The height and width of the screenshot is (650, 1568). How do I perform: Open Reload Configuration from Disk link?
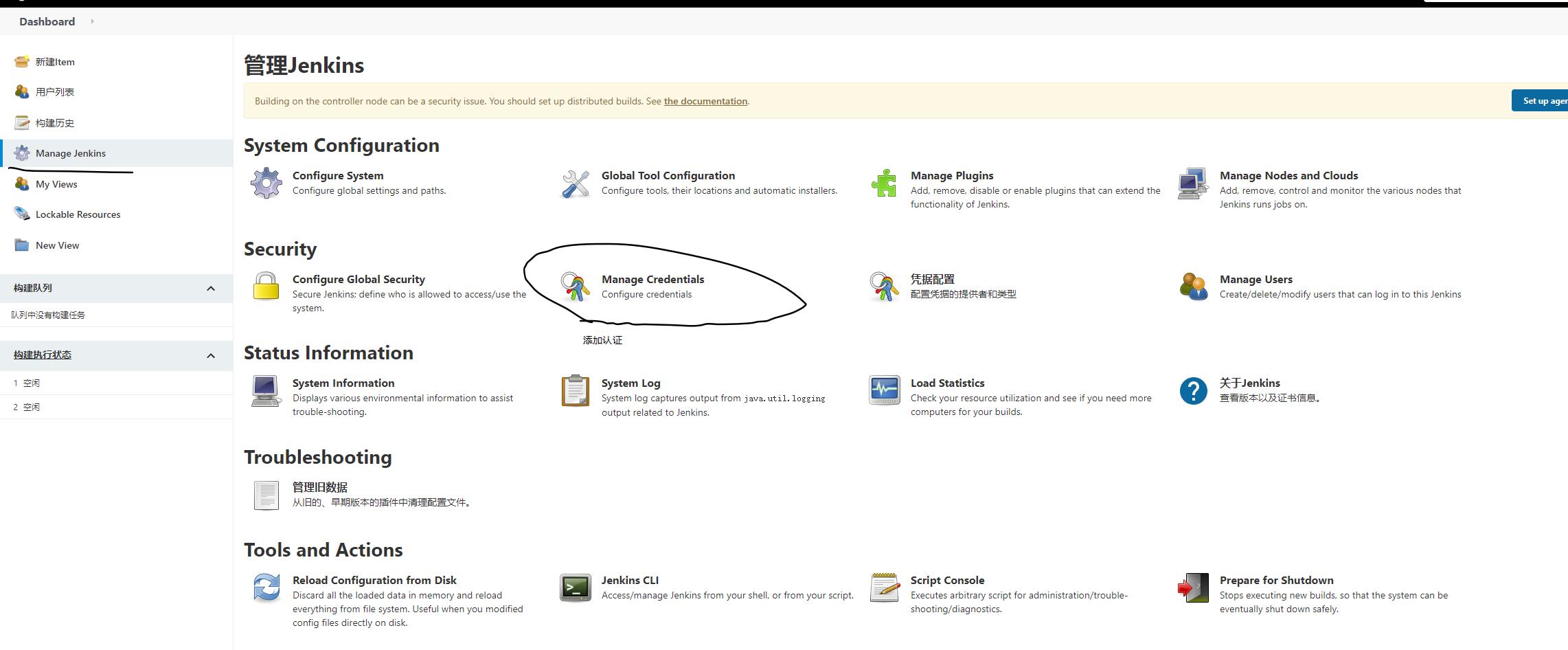click(x=374, y=581)
